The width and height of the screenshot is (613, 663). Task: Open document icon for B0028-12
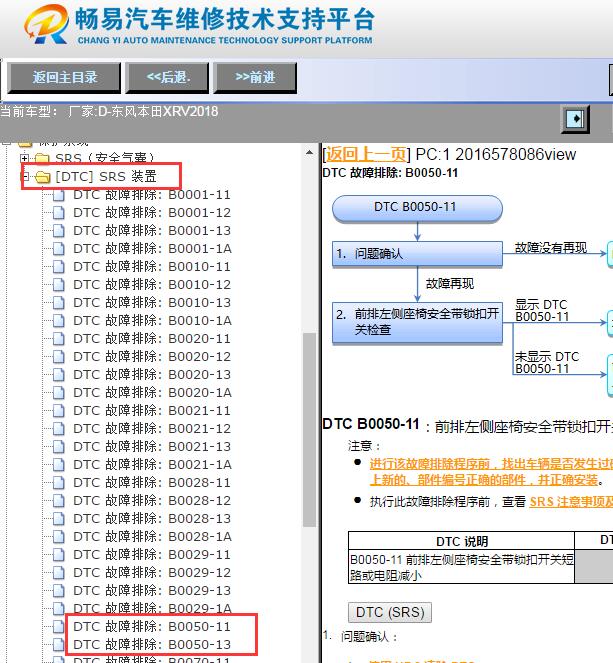pyautogui.click(x=59, y=500)
